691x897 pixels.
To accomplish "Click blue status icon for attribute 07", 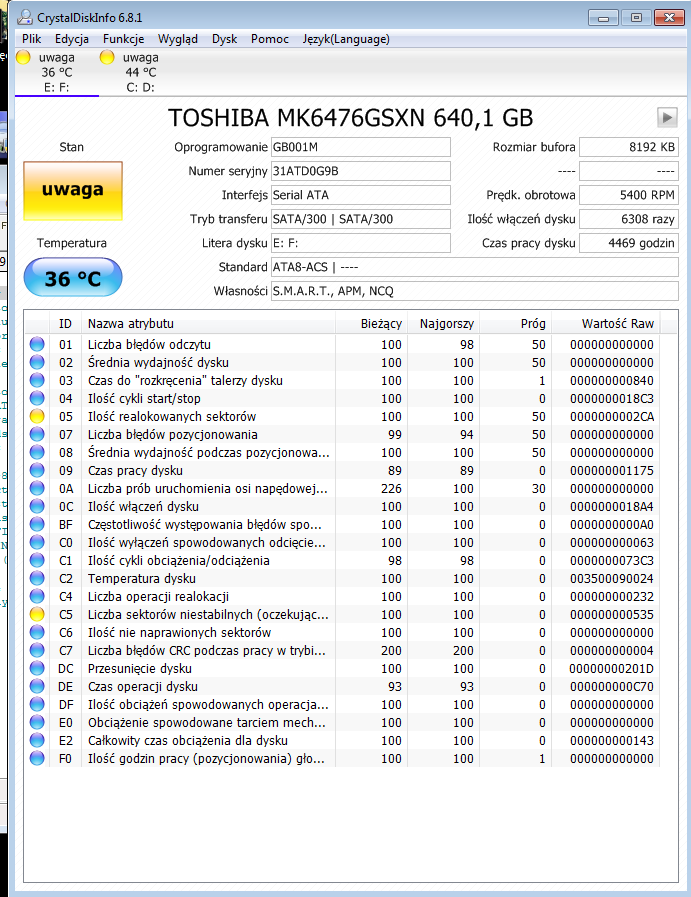I will pos(37,434).
